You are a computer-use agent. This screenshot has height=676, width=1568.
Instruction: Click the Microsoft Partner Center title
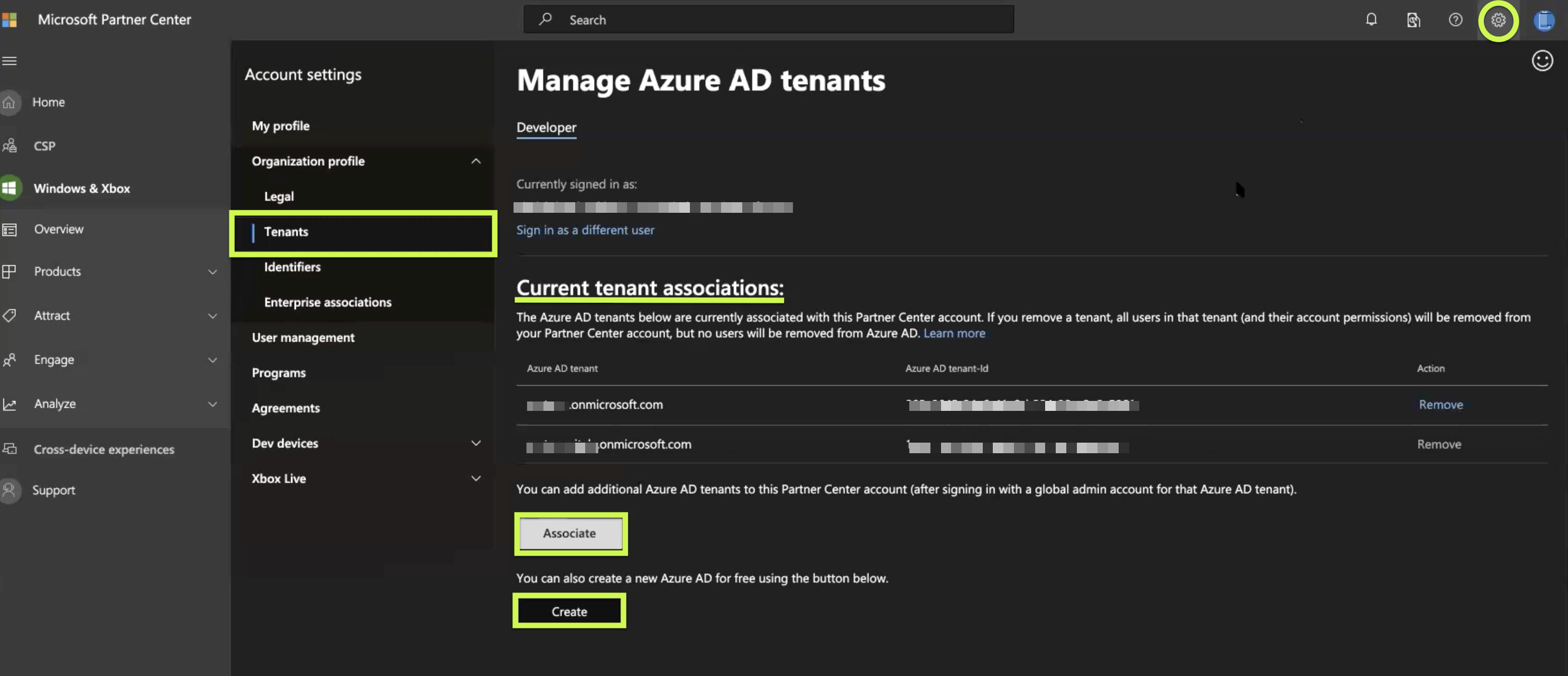115,19
